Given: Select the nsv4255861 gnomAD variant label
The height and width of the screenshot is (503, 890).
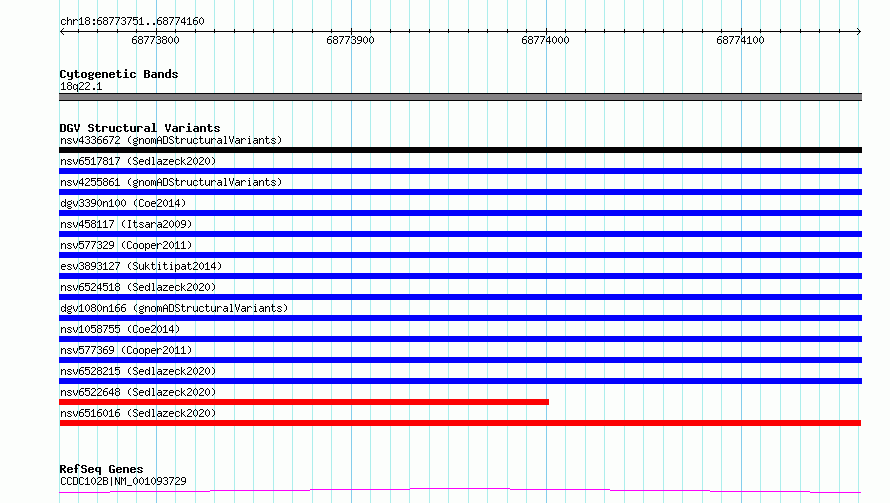Looking at the screenshot, I should [x=171, y=182].
